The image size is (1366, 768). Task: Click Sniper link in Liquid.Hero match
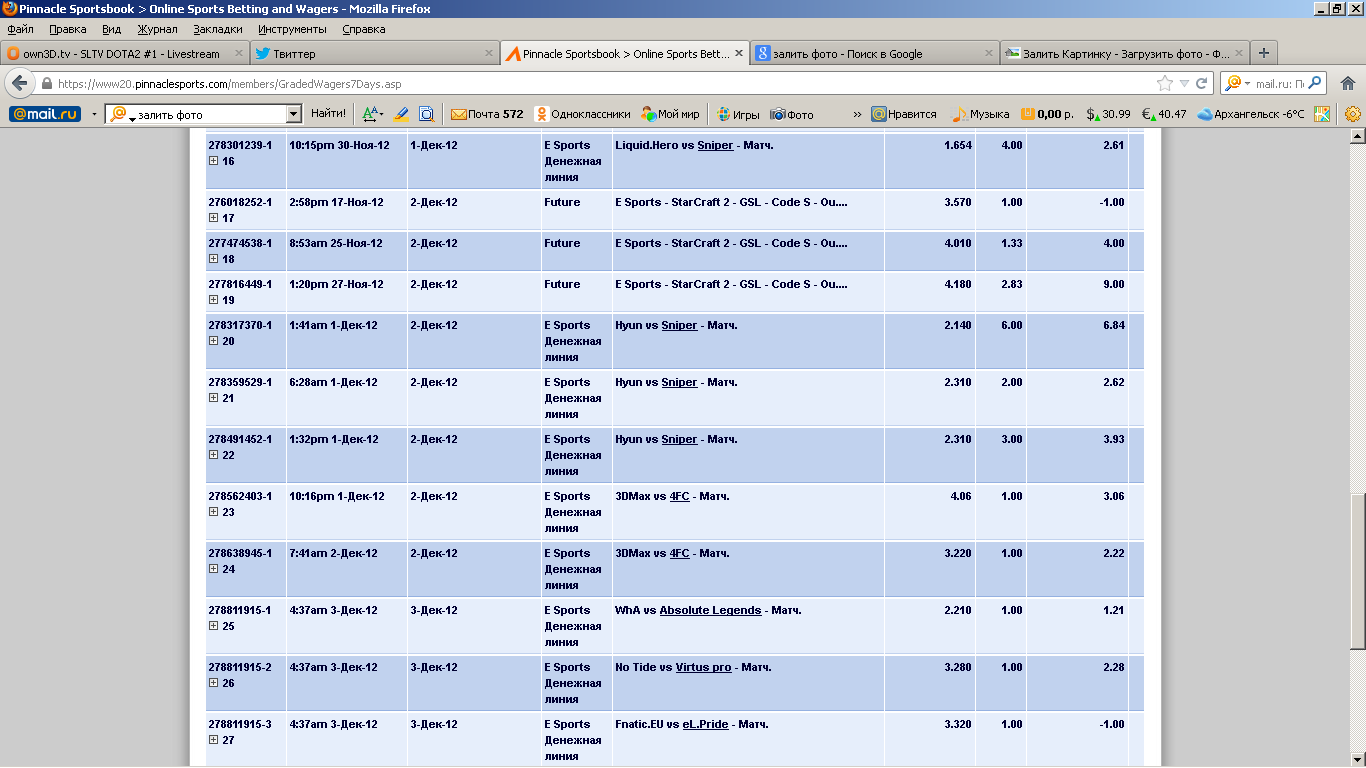(x=715, y=146)
